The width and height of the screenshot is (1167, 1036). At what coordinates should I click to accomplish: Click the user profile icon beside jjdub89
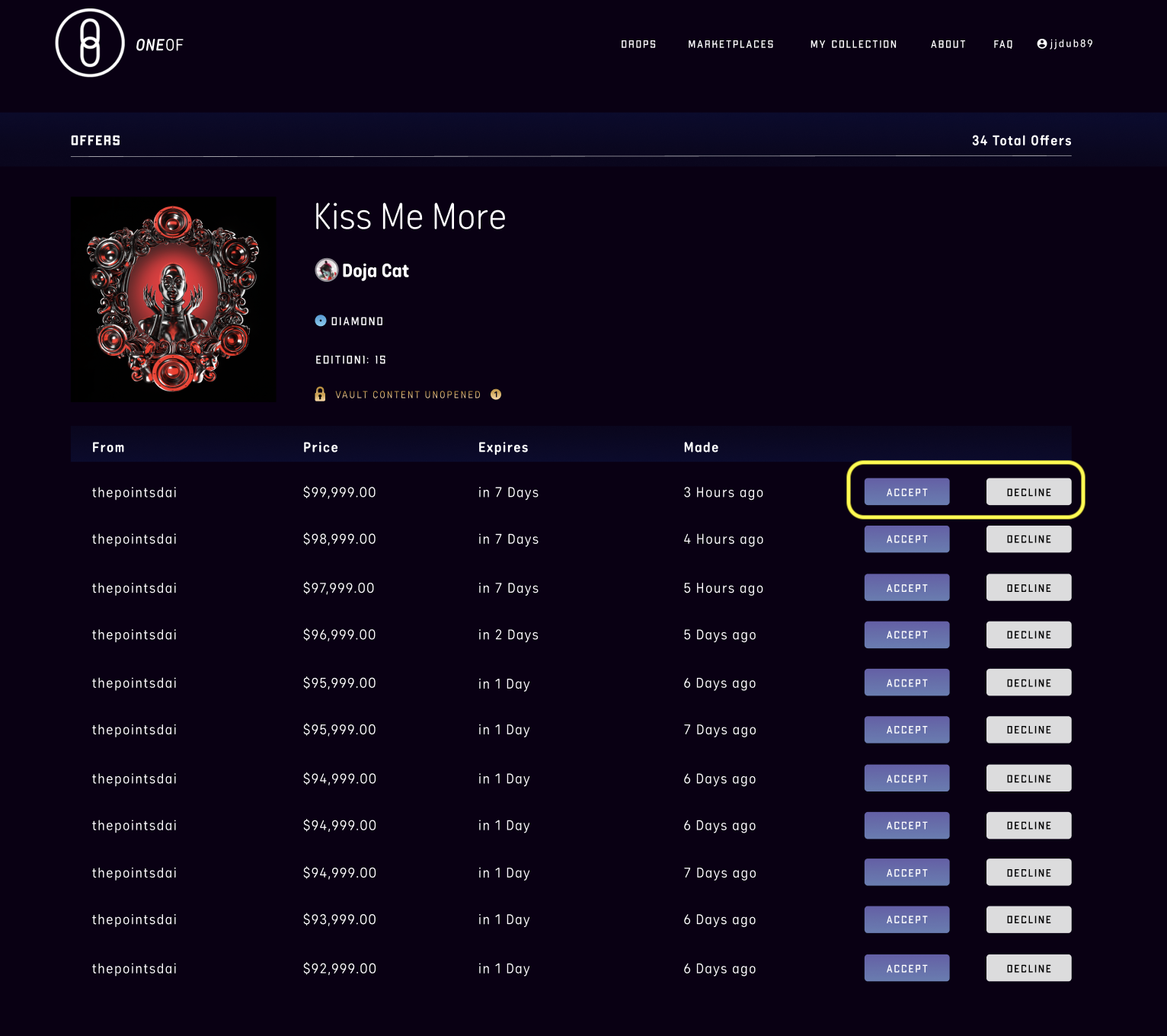coord(1042,43)
